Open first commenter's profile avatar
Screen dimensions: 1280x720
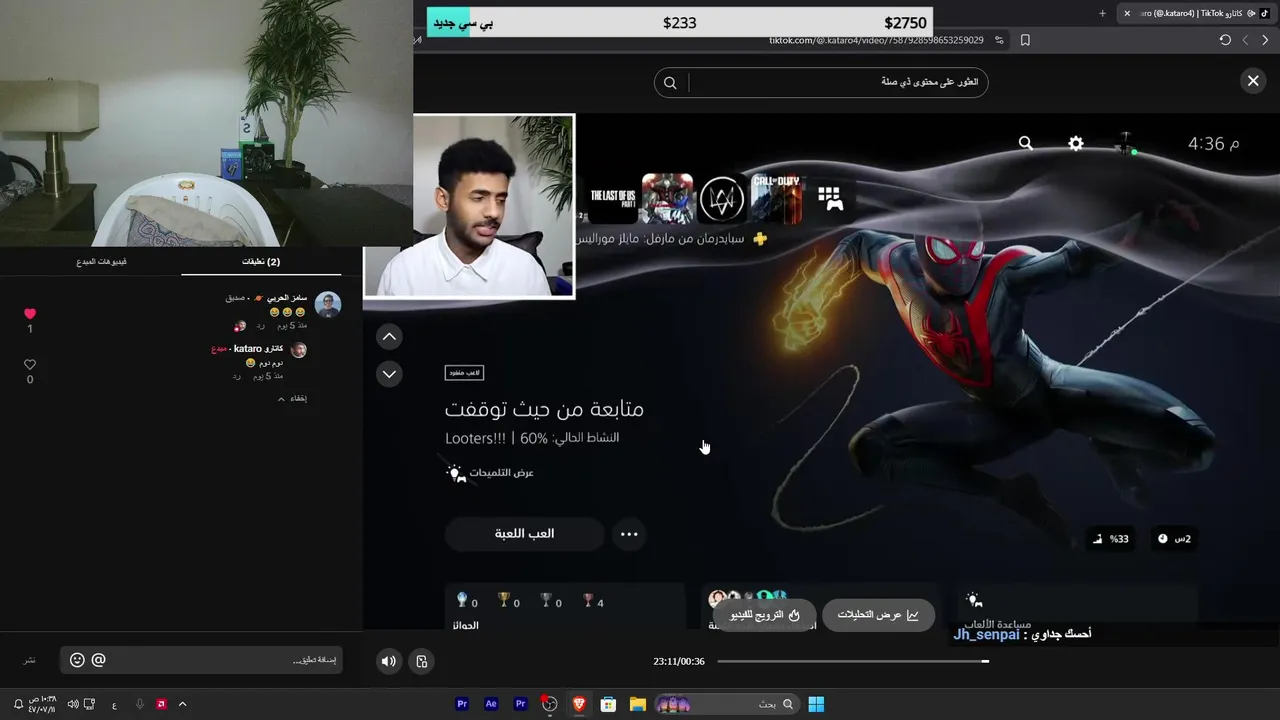(x=327, y=305)
